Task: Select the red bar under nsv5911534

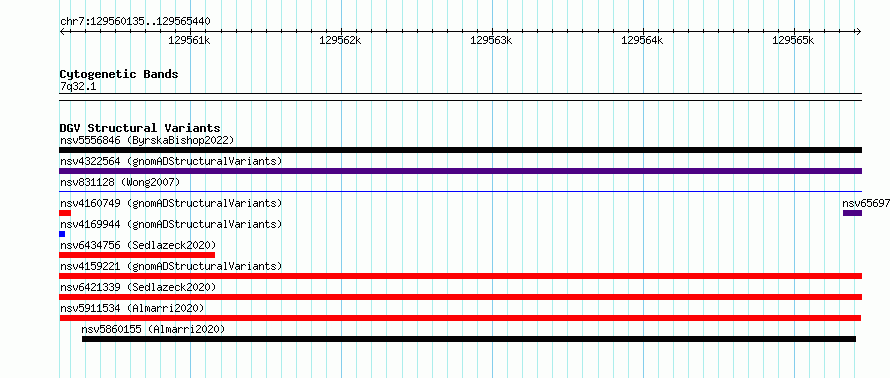Action: tap(460, 318)
